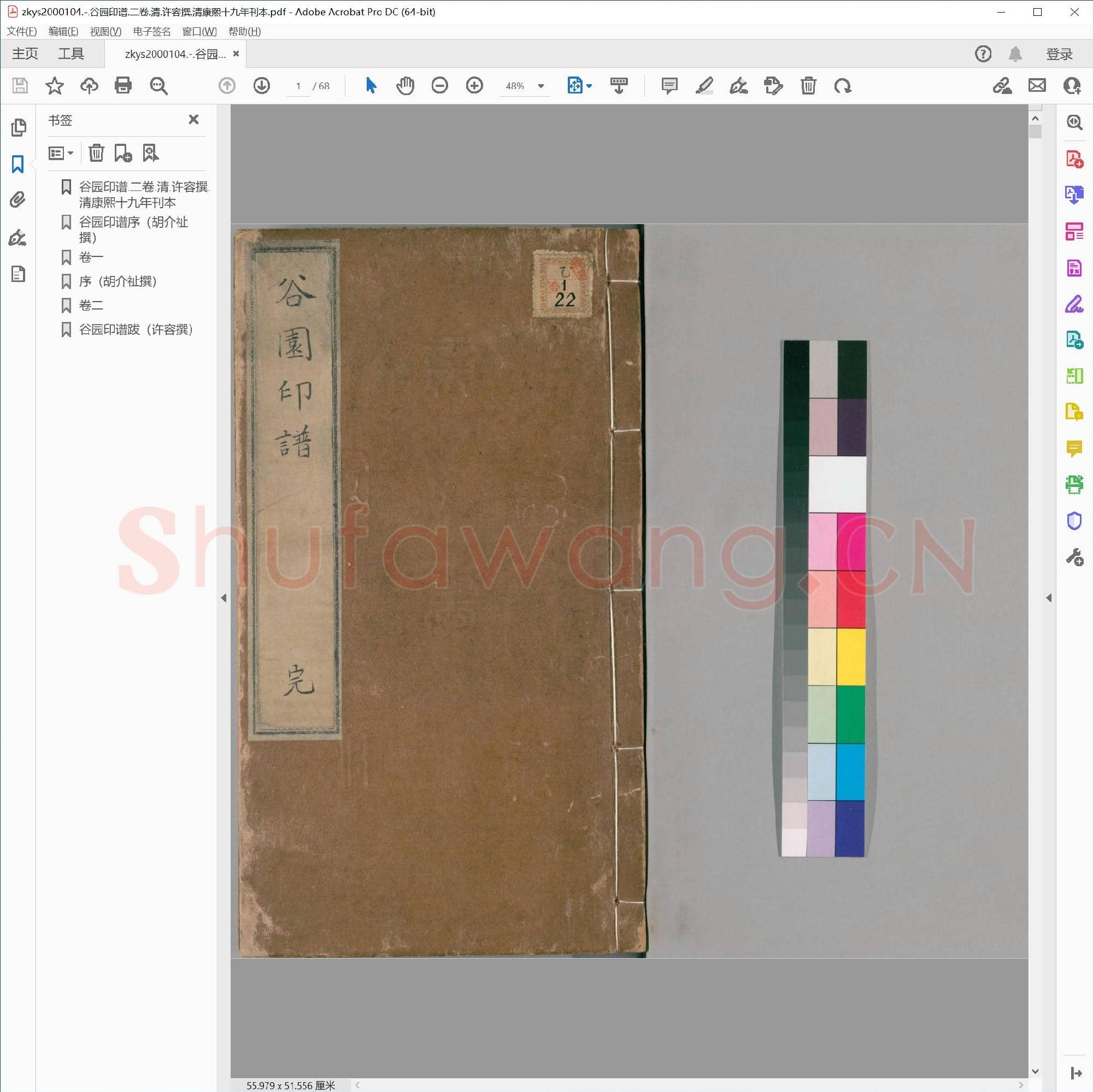Toggle the Attachments panel paperclip icon

[17, 199]
